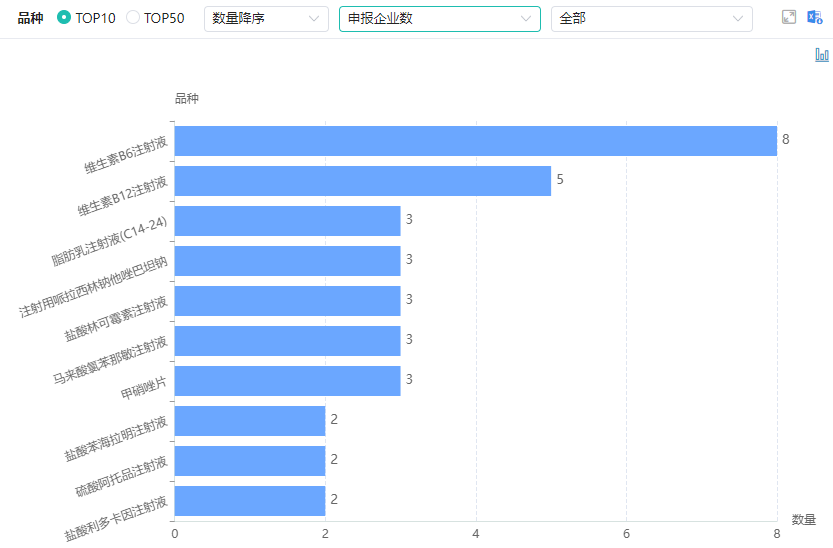Open the 申报企业数 metric dropdown
This screenshot has width=833, height=548.
pyautogui.click(x=439, y=19)
